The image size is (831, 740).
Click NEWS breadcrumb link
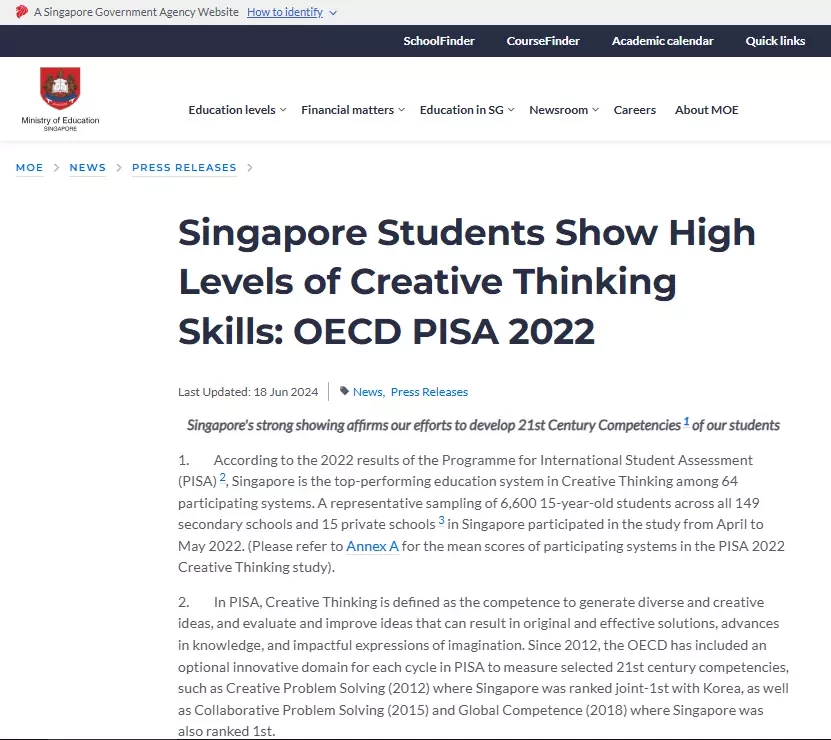pos(87,168)
